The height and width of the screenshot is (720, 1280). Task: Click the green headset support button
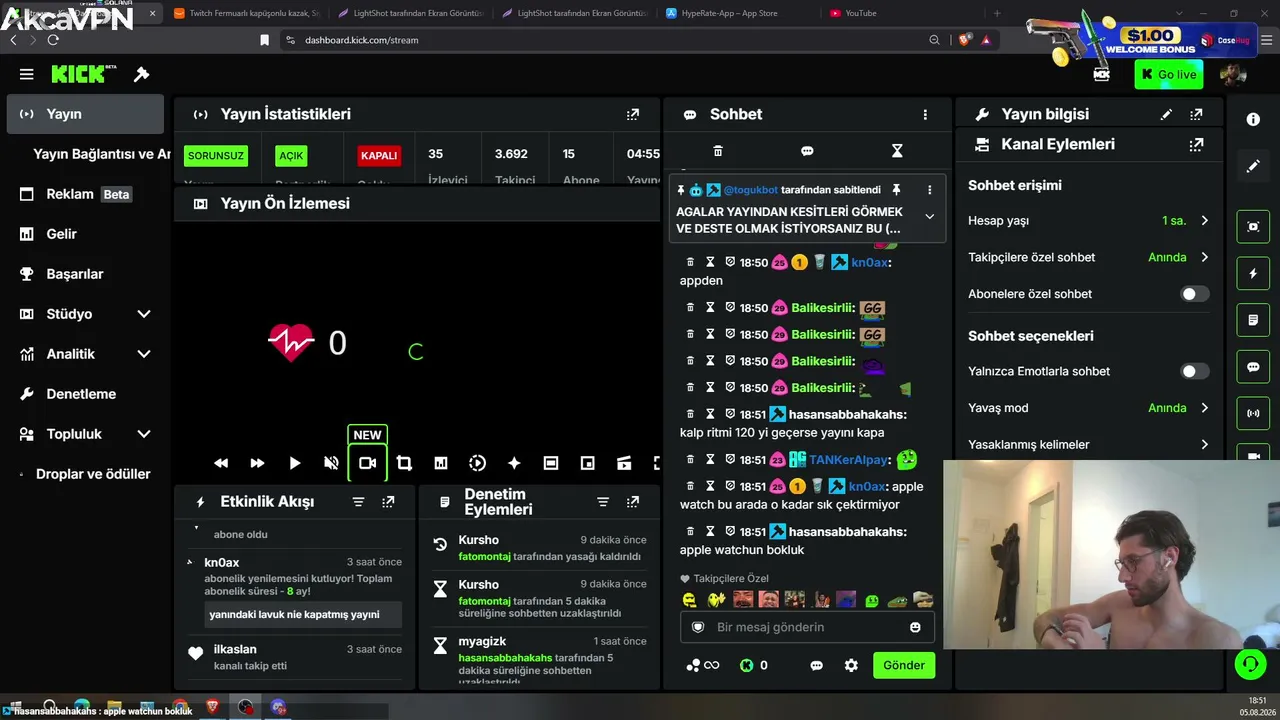(1250, 663)
